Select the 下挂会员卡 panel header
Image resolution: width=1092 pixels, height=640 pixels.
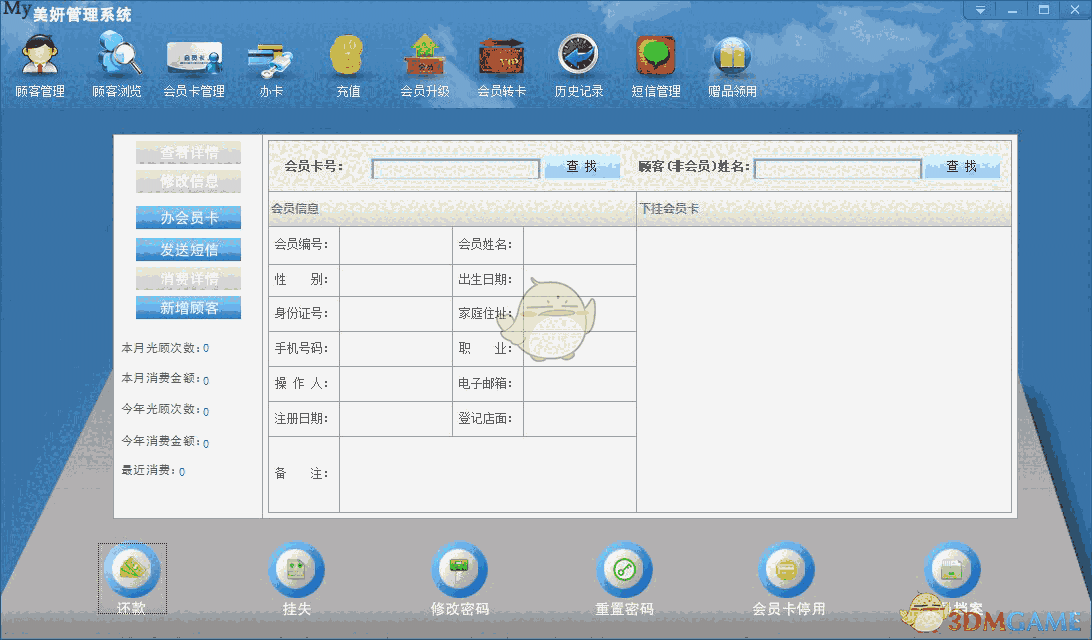click(x=824, y=208)
